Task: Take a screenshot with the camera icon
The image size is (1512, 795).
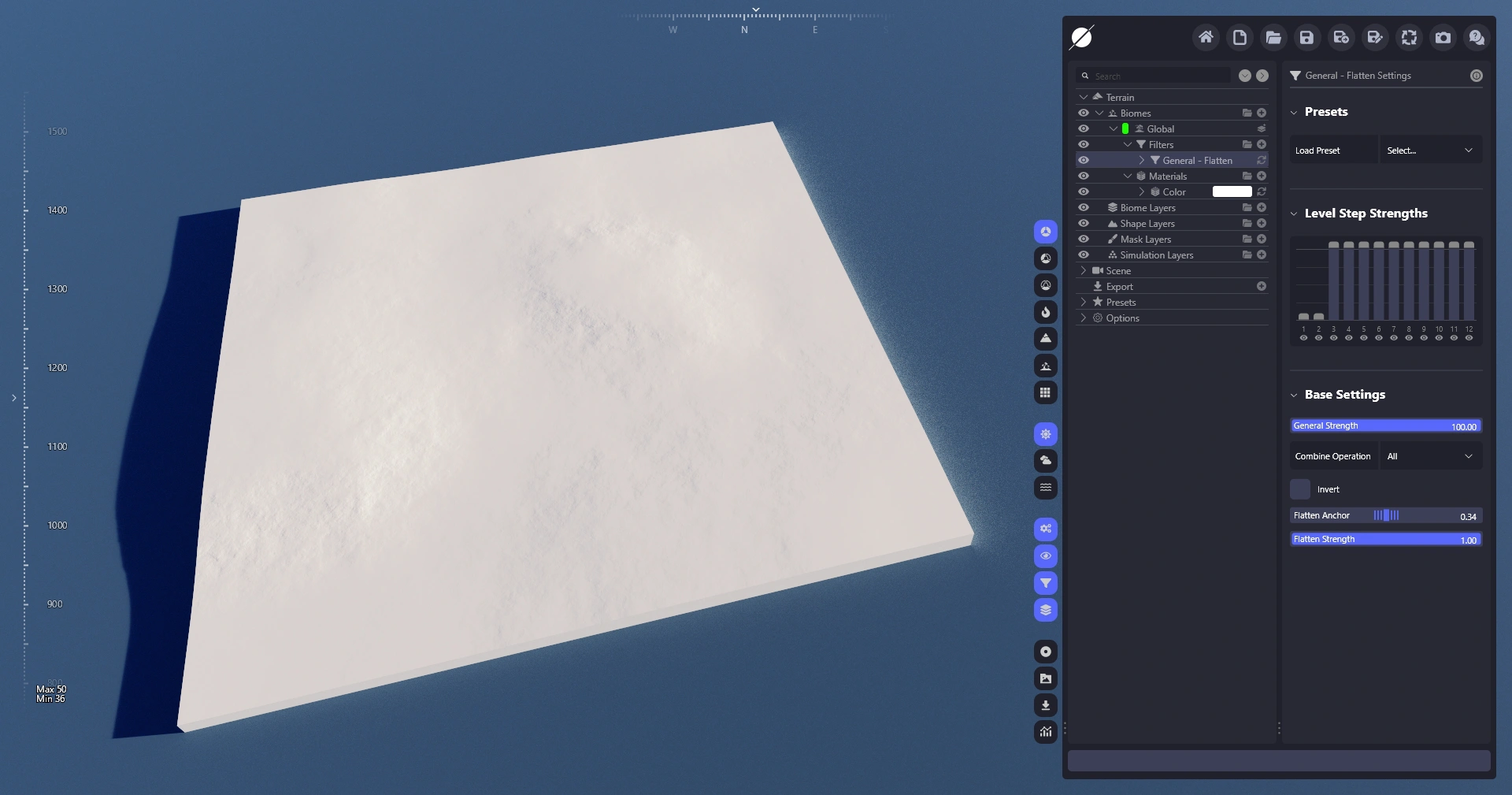Action: (x=1443, y=37)
